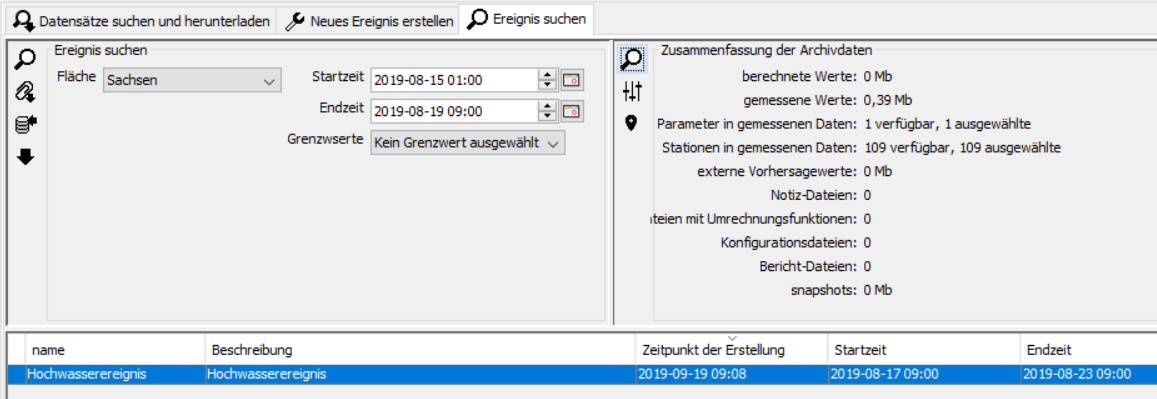The image size is (1157, 399).
Task: Open the Grenzwserte threshold dropdown
Action: [467, 143]
